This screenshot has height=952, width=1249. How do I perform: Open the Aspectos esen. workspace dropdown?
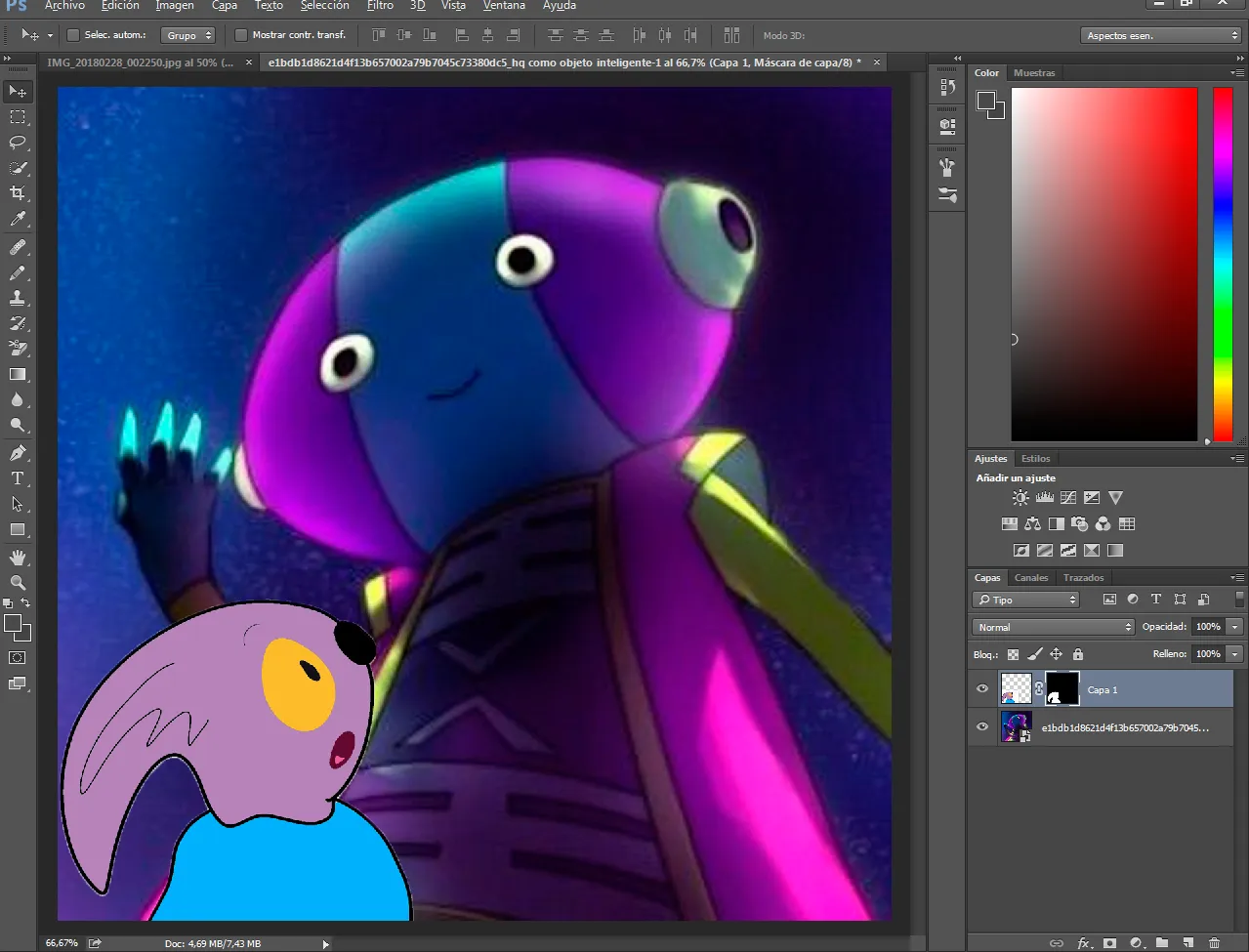point(1161,35)
